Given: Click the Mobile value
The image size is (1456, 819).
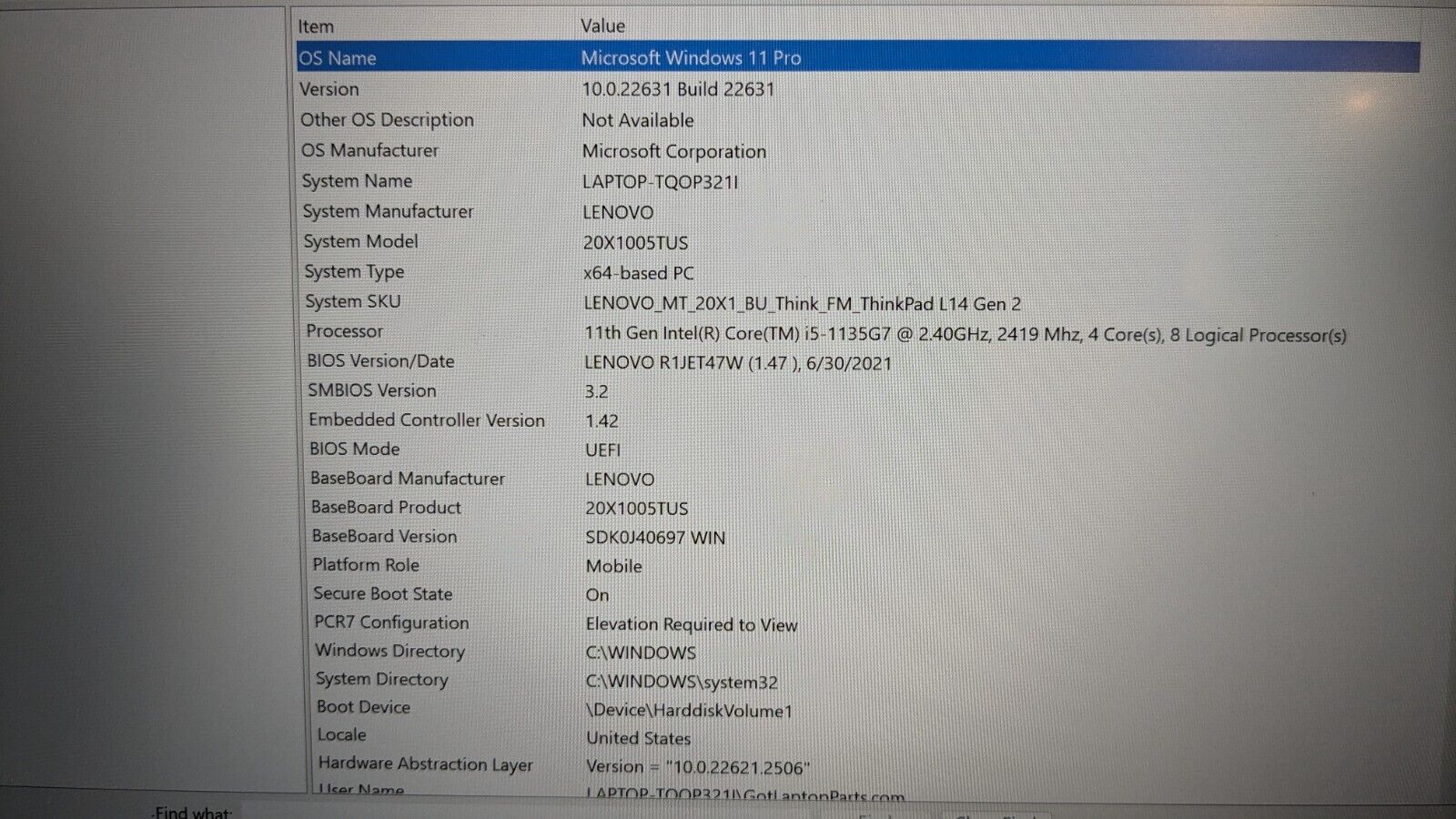Looking at the screenshot, I should coord(614,566).
